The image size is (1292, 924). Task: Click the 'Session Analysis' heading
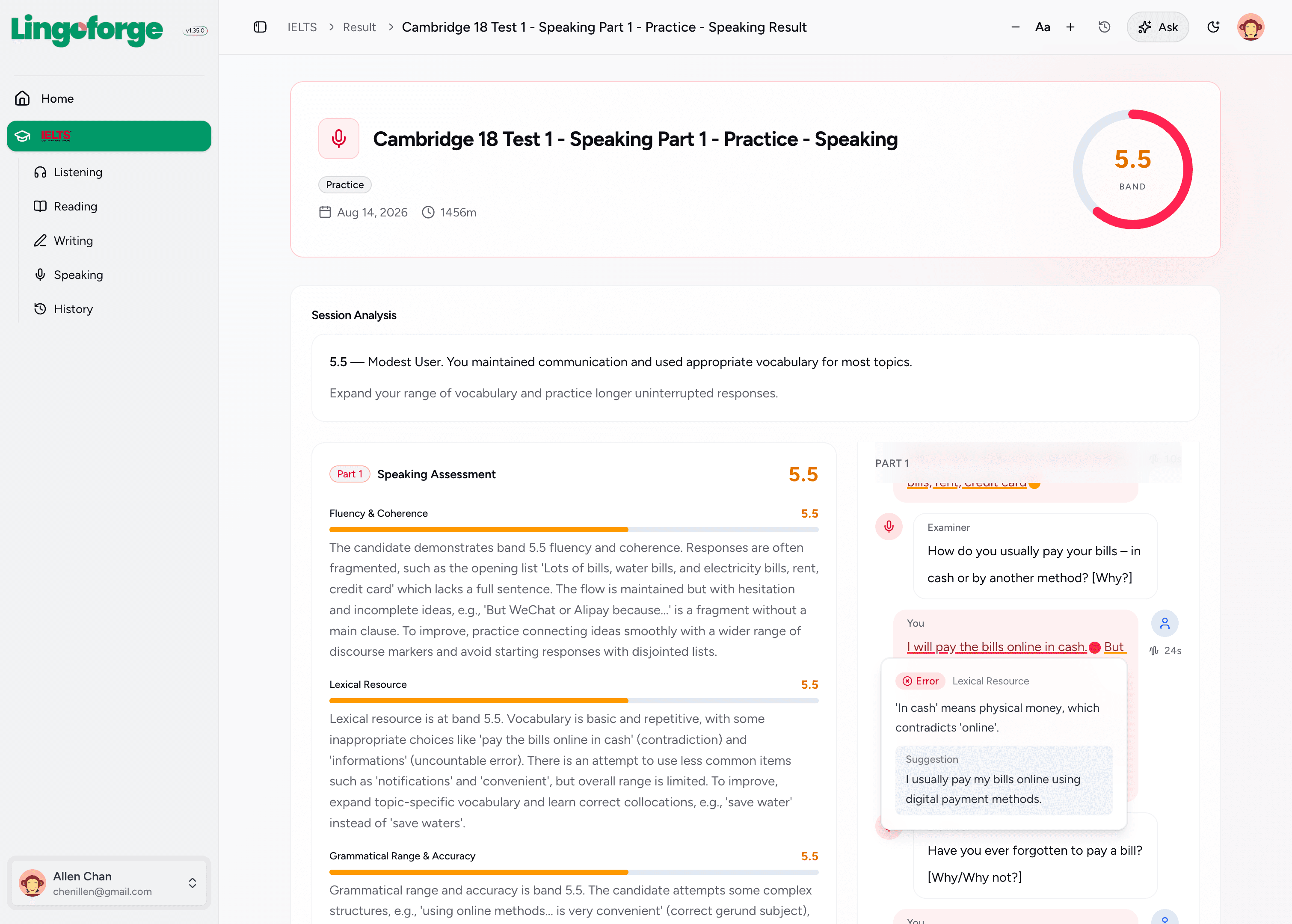click(x=354, y=315)
